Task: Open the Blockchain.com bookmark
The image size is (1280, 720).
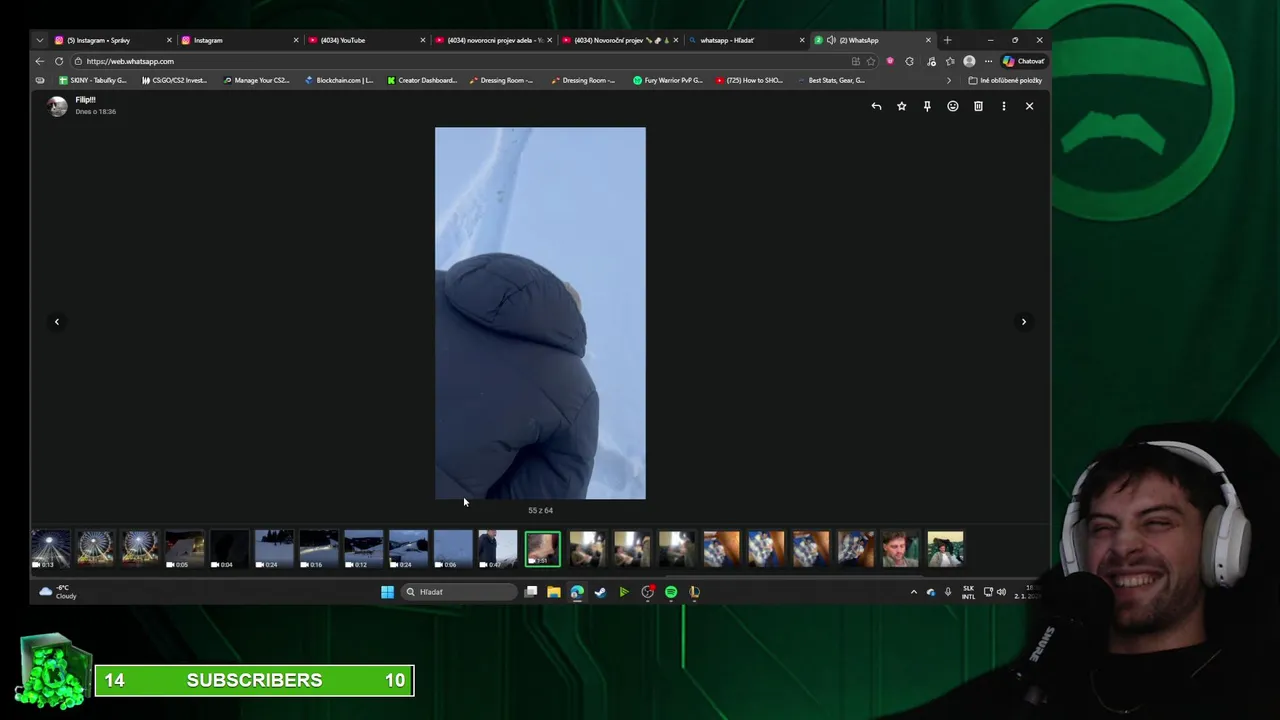Action: pyautogui.click(x=339, y=80)
